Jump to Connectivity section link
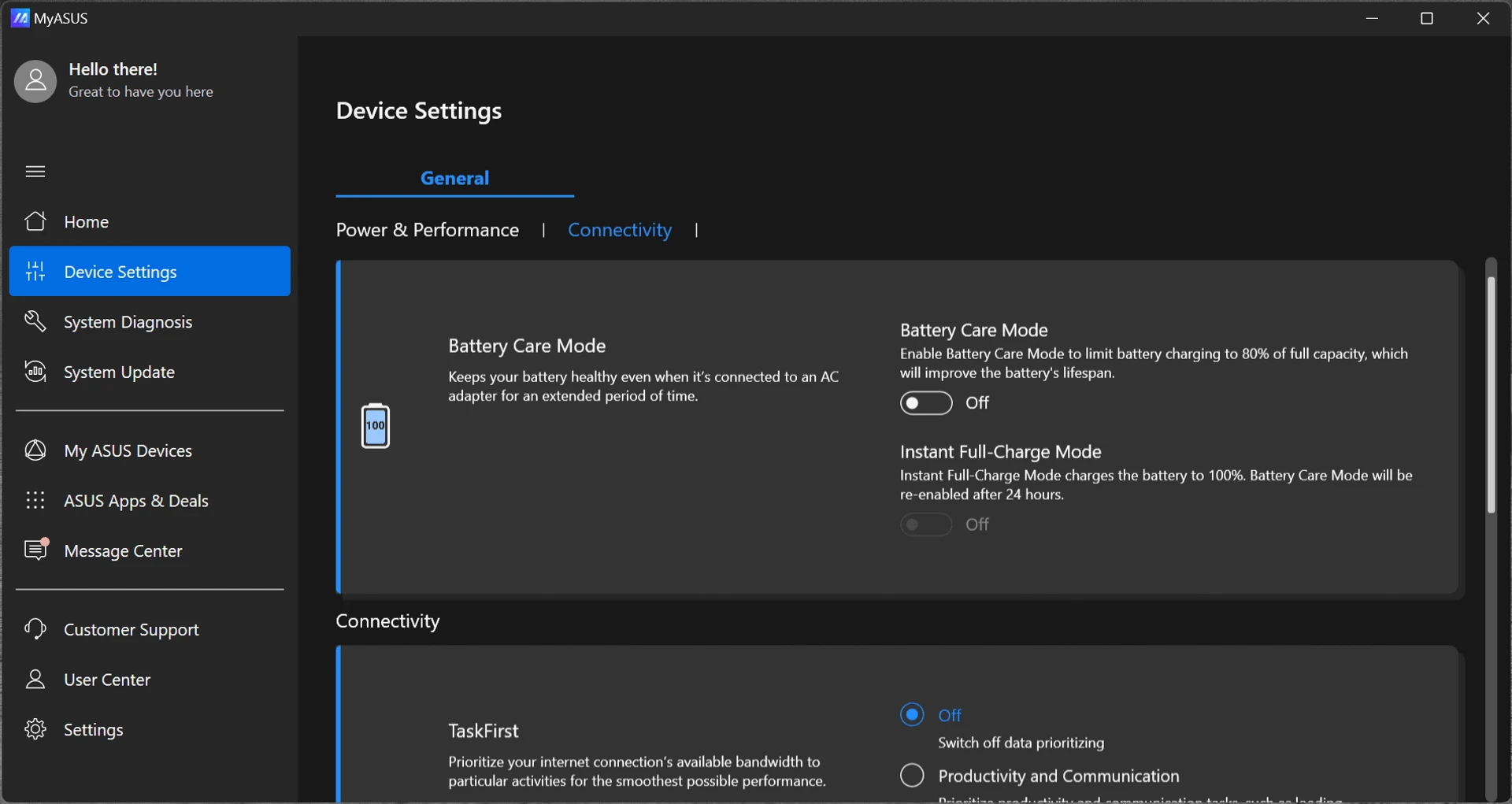The width and height of the screenshot is (1512, 804). coord(620,230)
